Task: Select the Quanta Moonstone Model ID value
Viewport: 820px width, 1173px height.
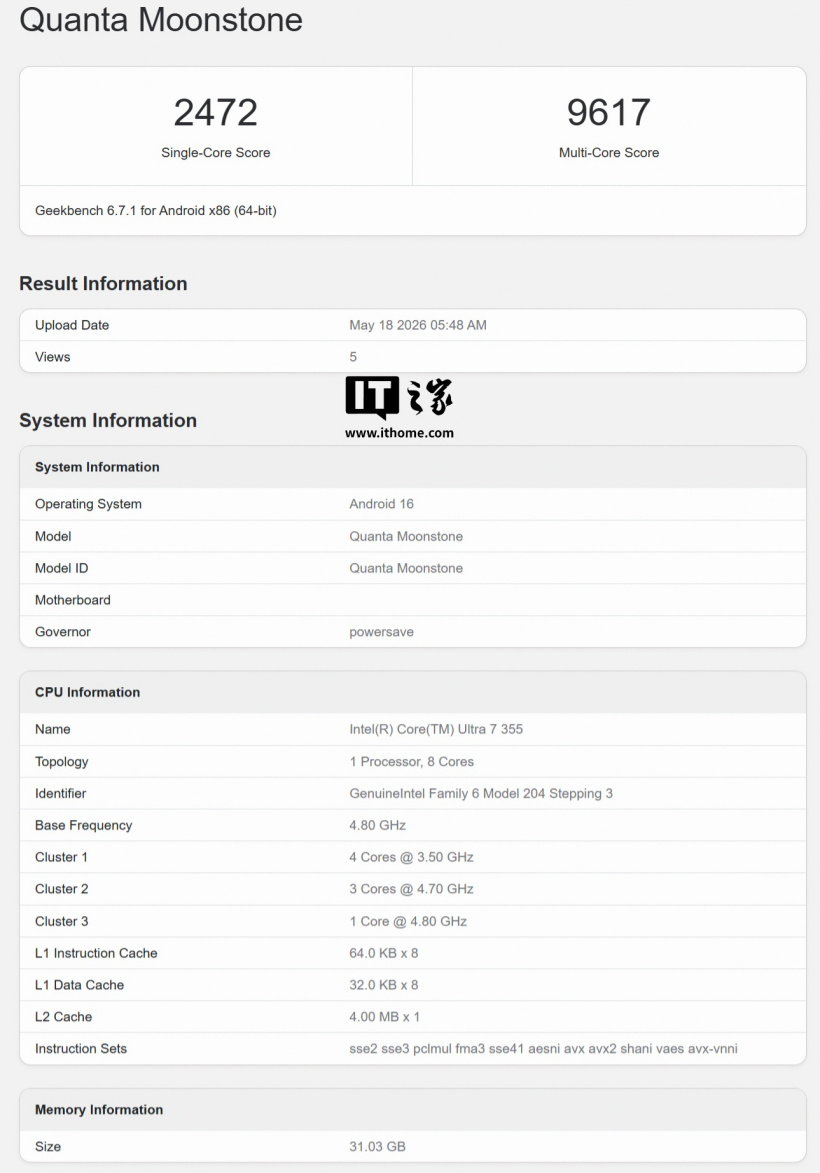Action: (x=406, y=568)
